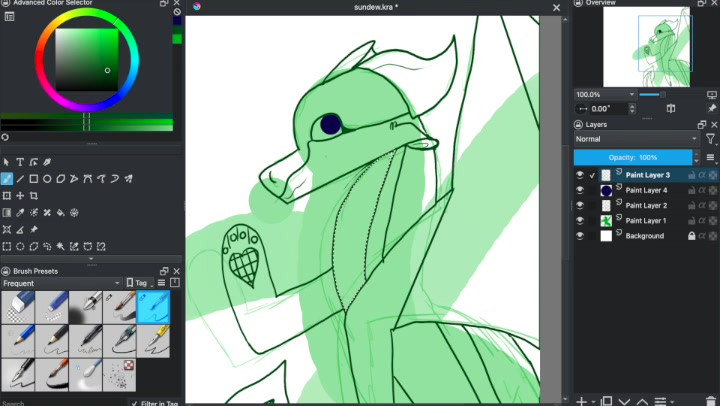
Task: Select the Ellipse shape tool
Action: tap(47, 179)
